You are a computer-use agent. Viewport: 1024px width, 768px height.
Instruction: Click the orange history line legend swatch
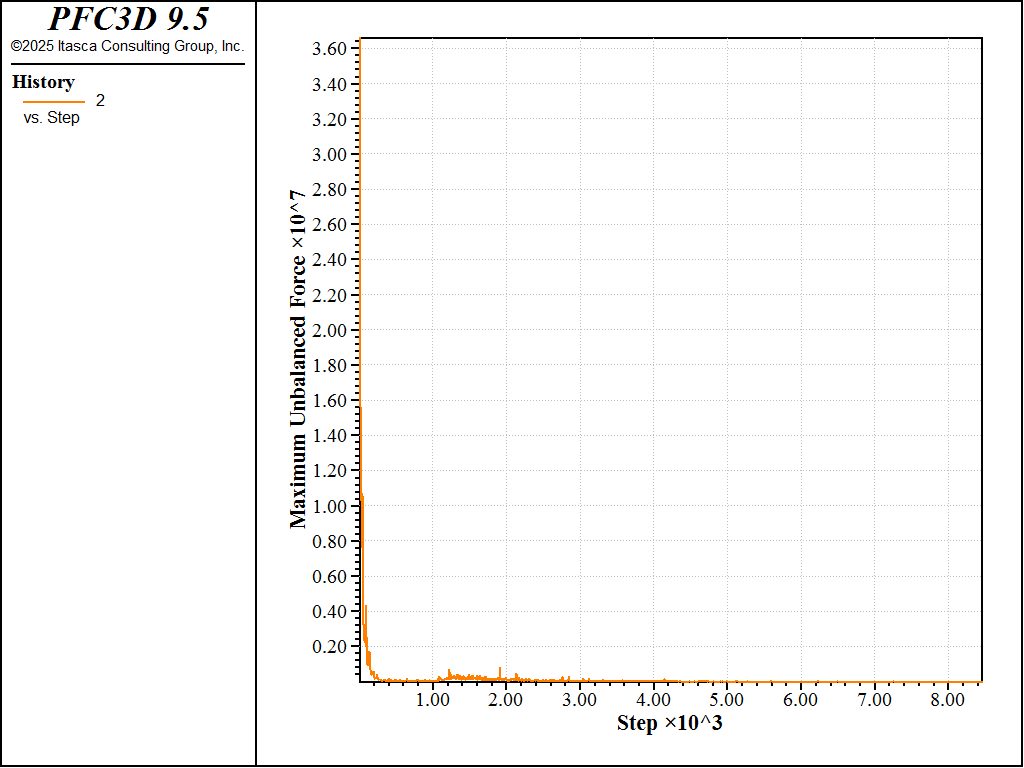click(54, 102)
